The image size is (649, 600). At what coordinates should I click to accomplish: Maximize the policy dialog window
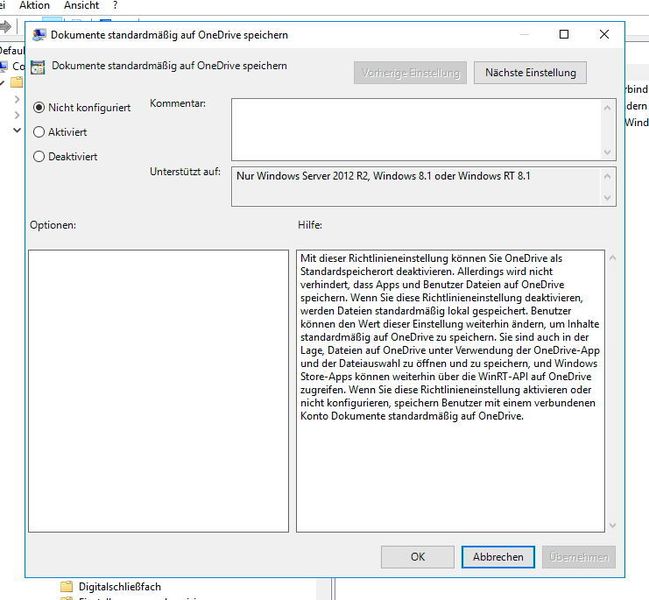(x=564, y=34)
